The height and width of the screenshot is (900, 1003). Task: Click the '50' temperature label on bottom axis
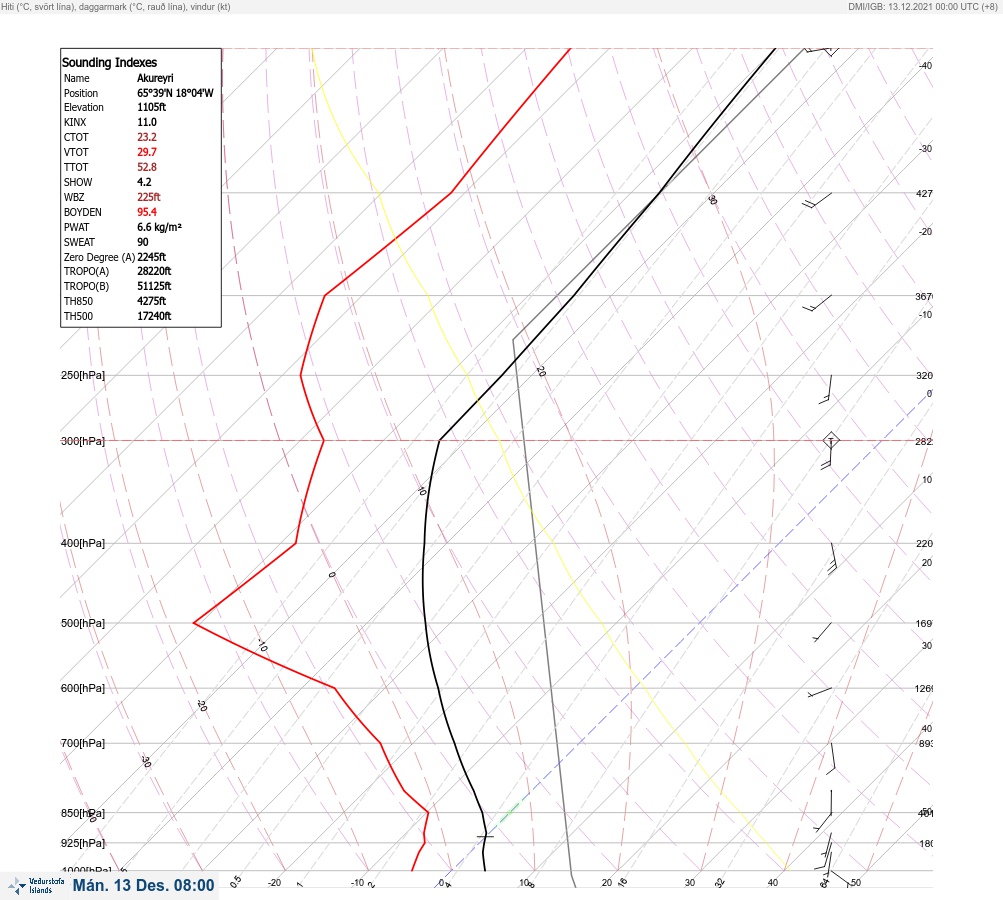coord(856,882)
